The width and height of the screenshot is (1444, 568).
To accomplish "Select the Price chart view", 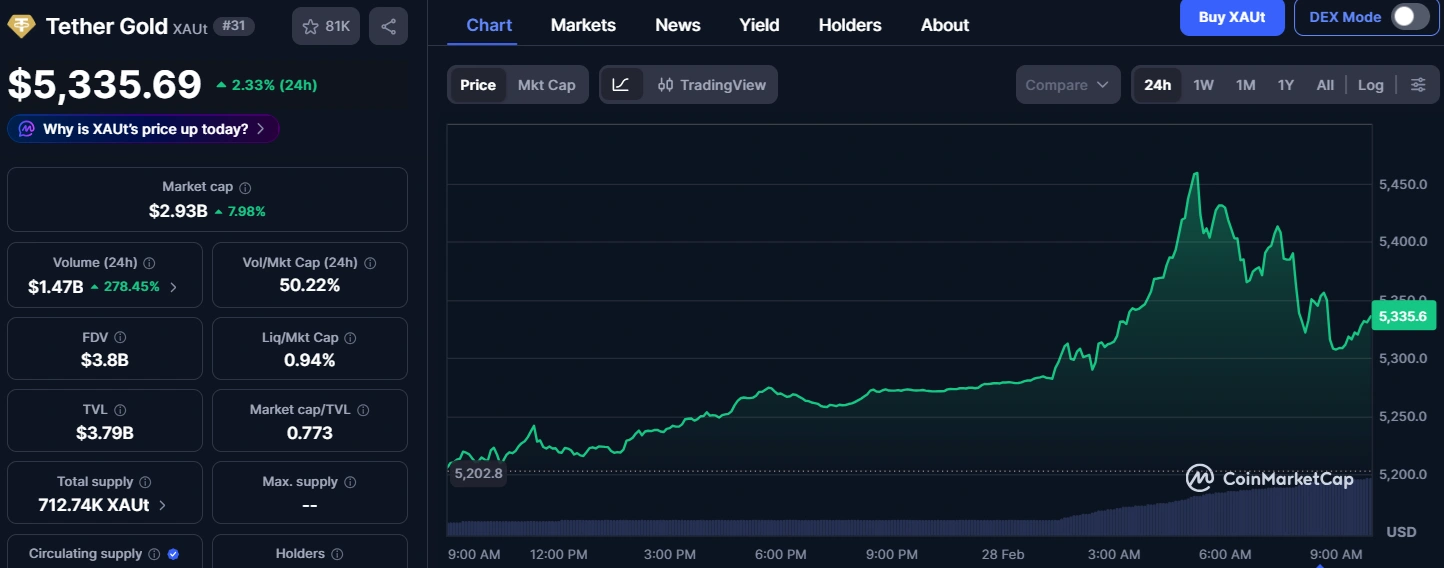I will point(478,85).
